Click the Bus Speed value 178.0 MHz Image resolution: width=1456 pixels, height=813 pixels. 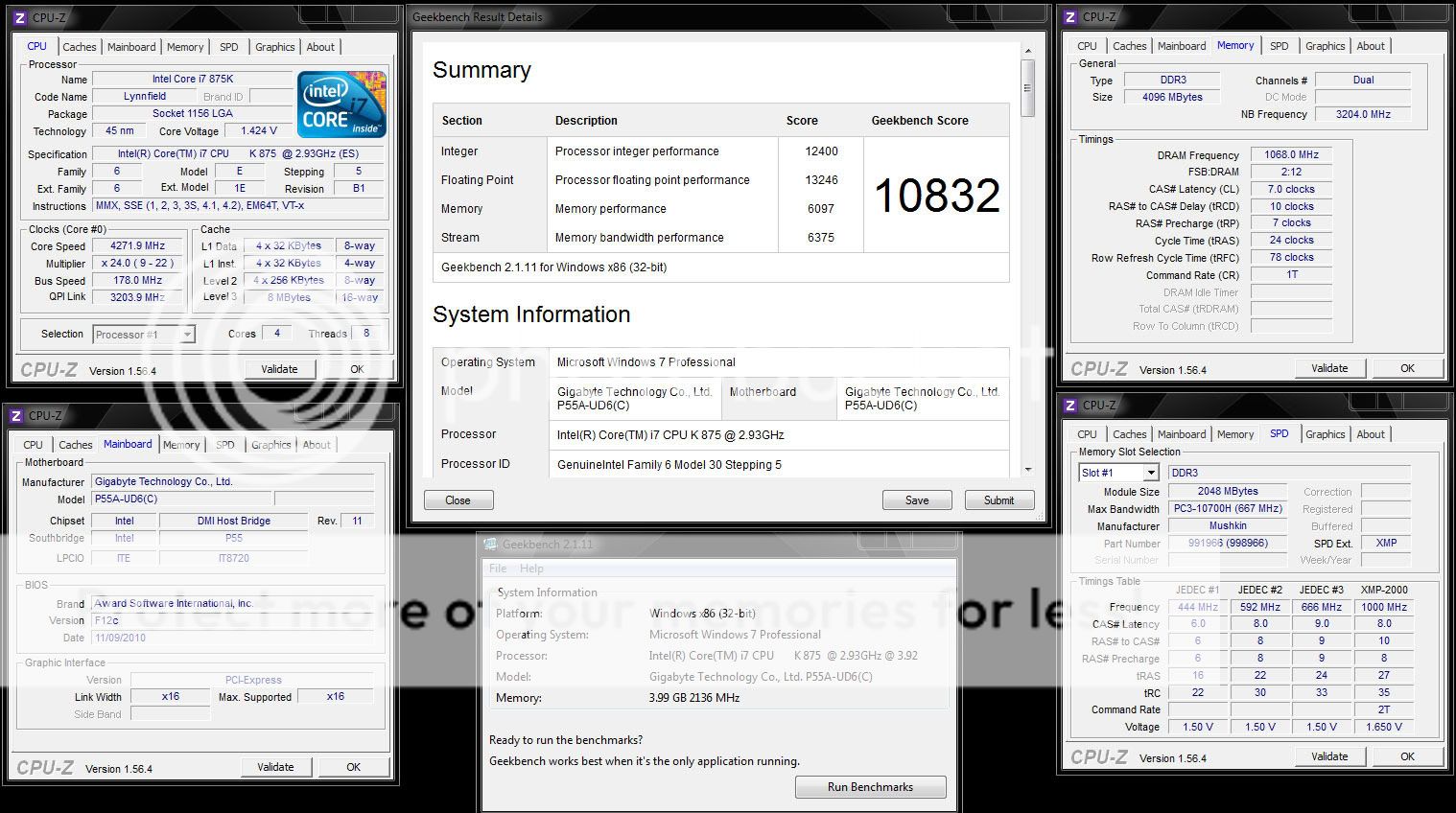tap(138, 281)
